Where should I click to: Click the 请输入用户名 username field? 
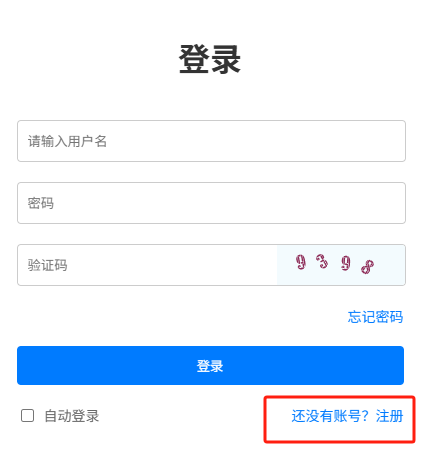211,141
